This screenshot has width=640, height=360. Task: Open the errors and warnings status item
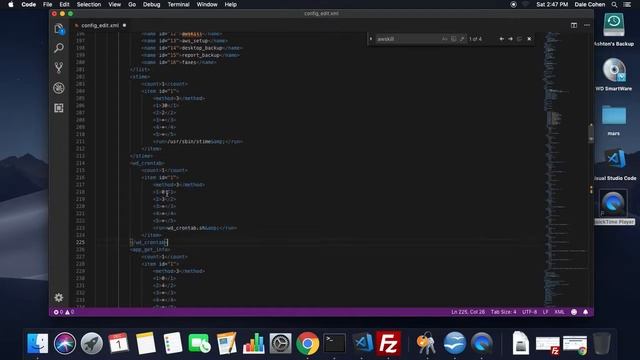tap(64, 312)
